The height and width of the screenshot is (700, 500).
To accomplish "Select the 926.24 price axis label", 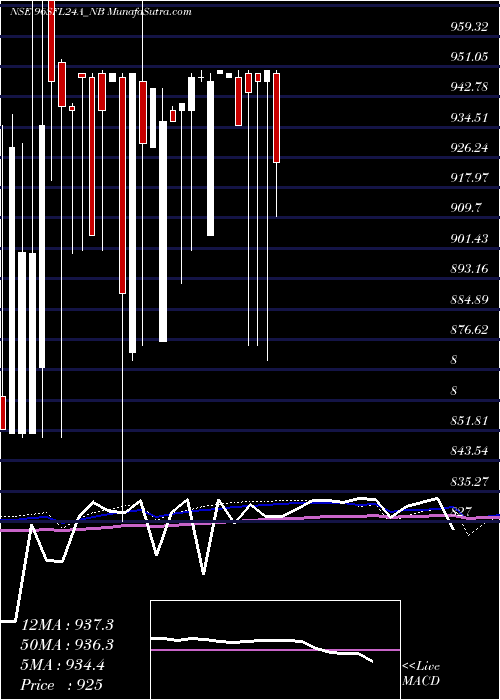I will click(x=469, y=148).
